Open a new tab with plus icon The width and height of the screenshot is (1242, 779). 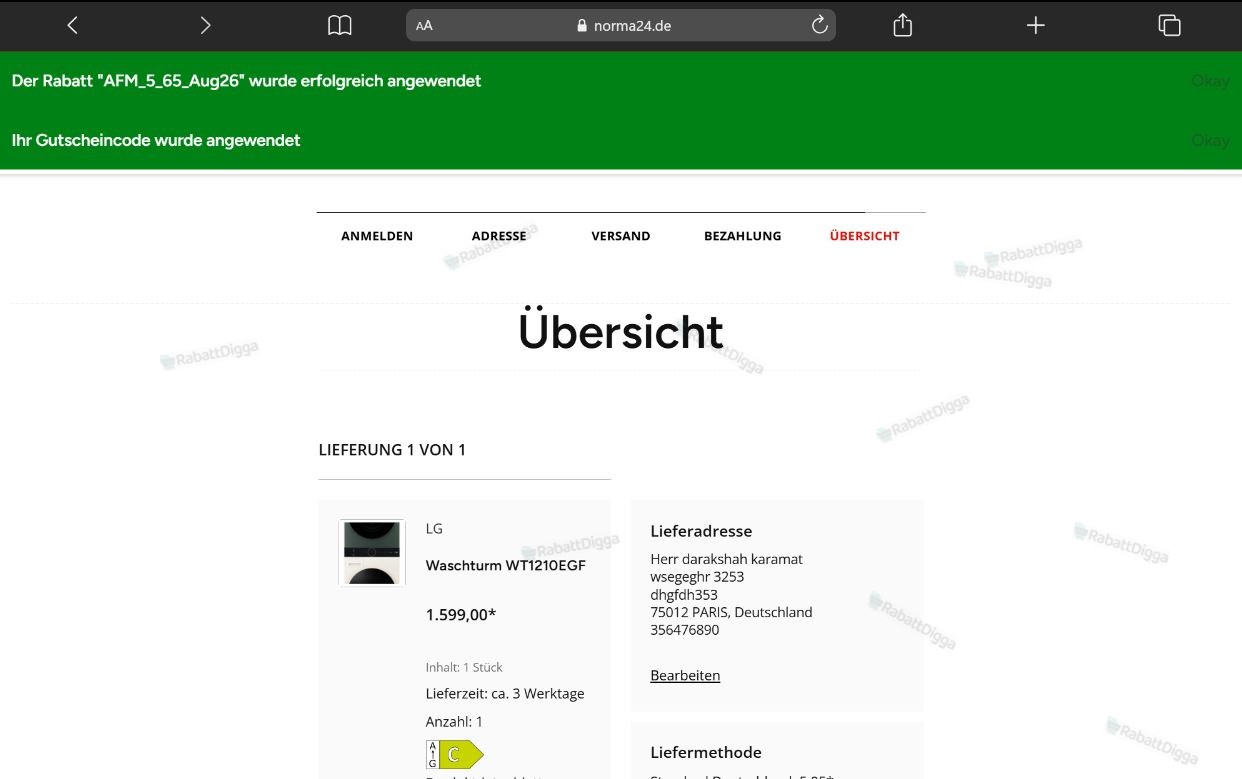point(1036,26)
